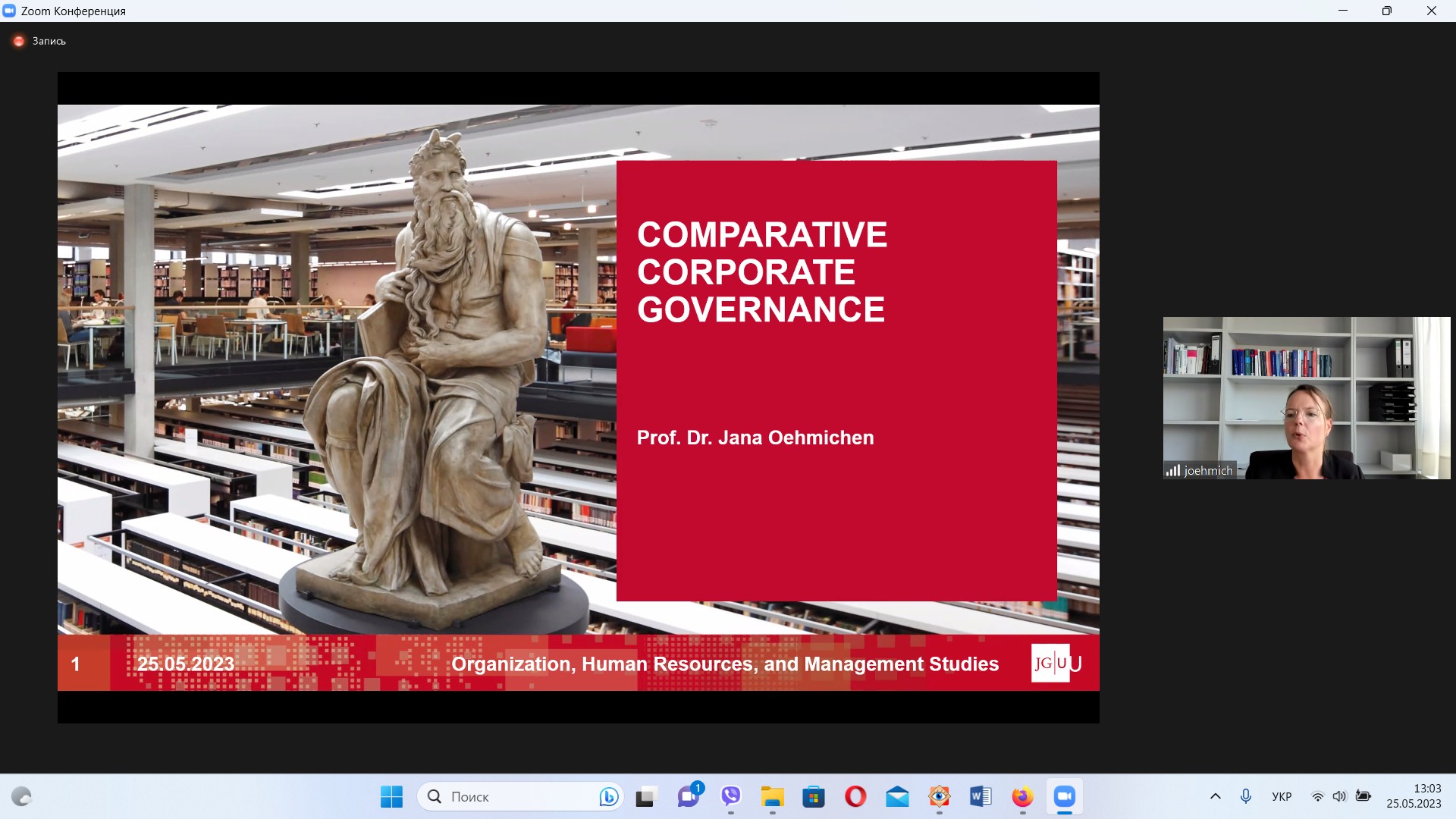Screen dimensions: 1456x819
Task: Click the Zoom taskbar icon
Action: point(1064,796)
